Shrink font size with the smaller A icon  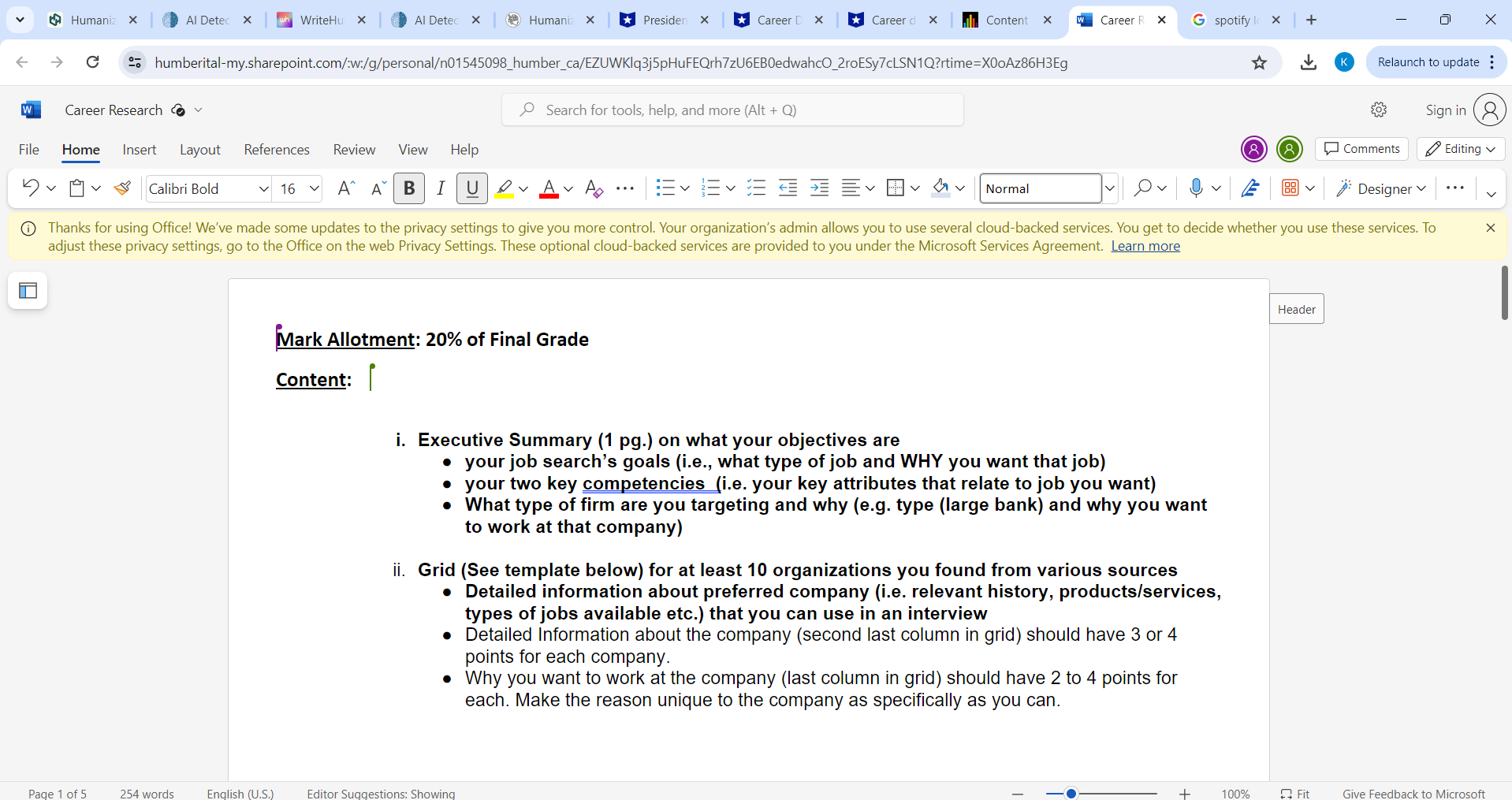tap(378, 188)
